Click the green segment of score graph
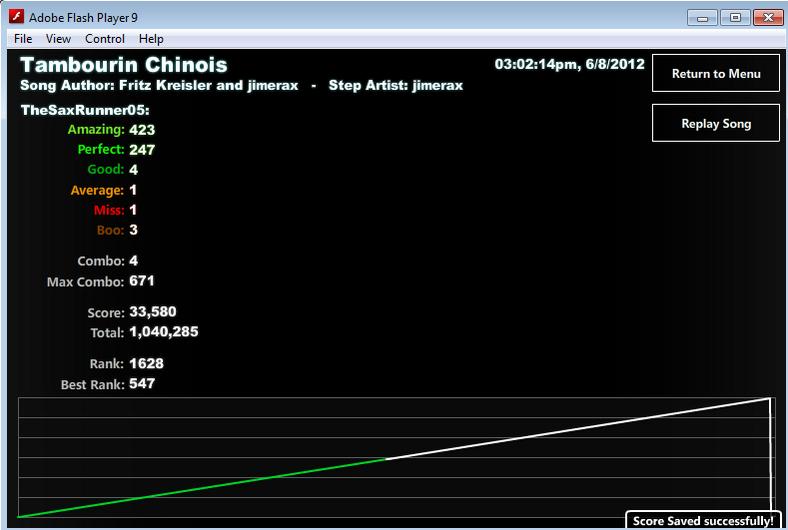 click(201, 488)
